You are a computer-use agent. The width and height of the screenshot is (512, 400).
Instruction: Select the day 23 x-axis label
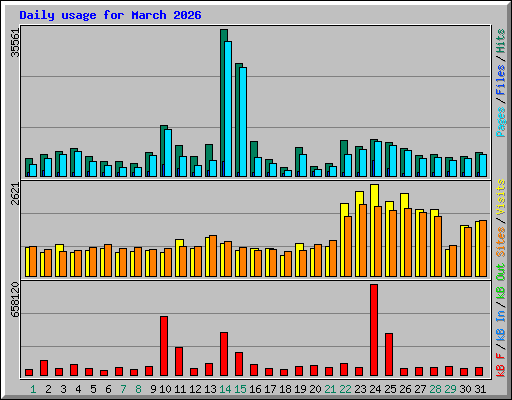[x=360, y=389]
